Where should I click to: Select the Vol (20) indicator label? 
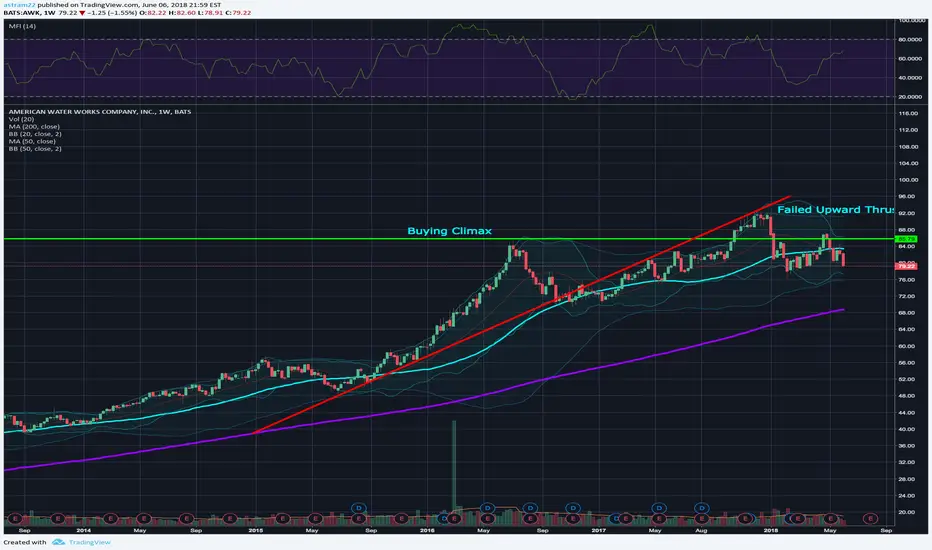[21, 119]
